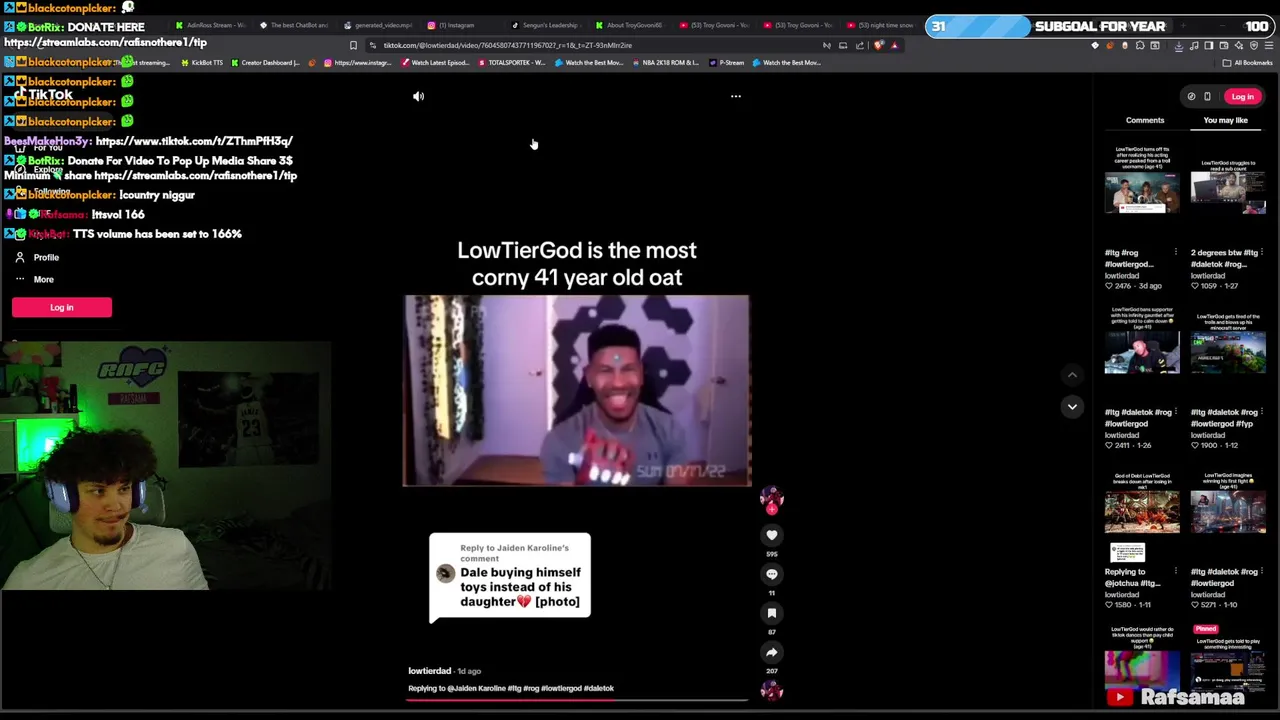Switch to 'About TroyGovoni' browser tab
Screen dimensions: 1280x720
click(x=629, y=25)
